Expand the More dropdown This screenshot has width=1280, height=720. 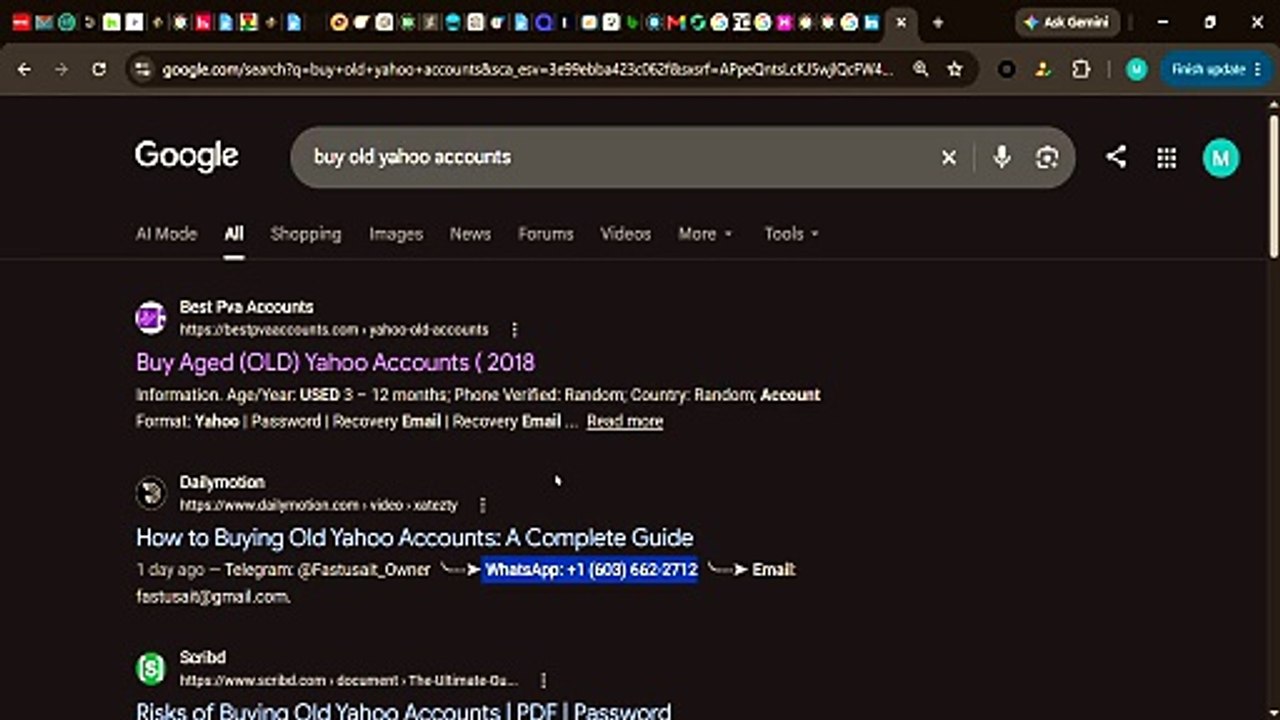pyautogui.click(x=706, y=234)
